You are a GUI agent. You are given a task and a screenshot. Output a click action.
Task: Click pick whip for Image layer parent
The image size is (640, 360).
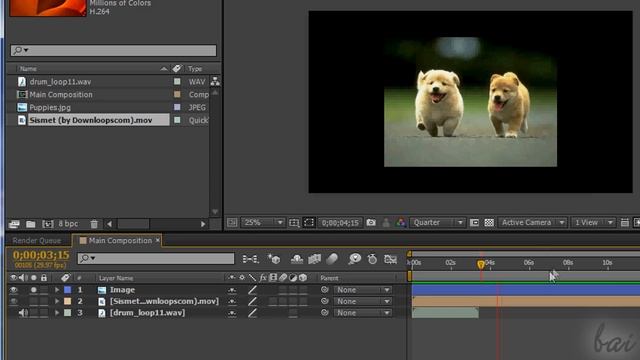(x=325, y=290)
